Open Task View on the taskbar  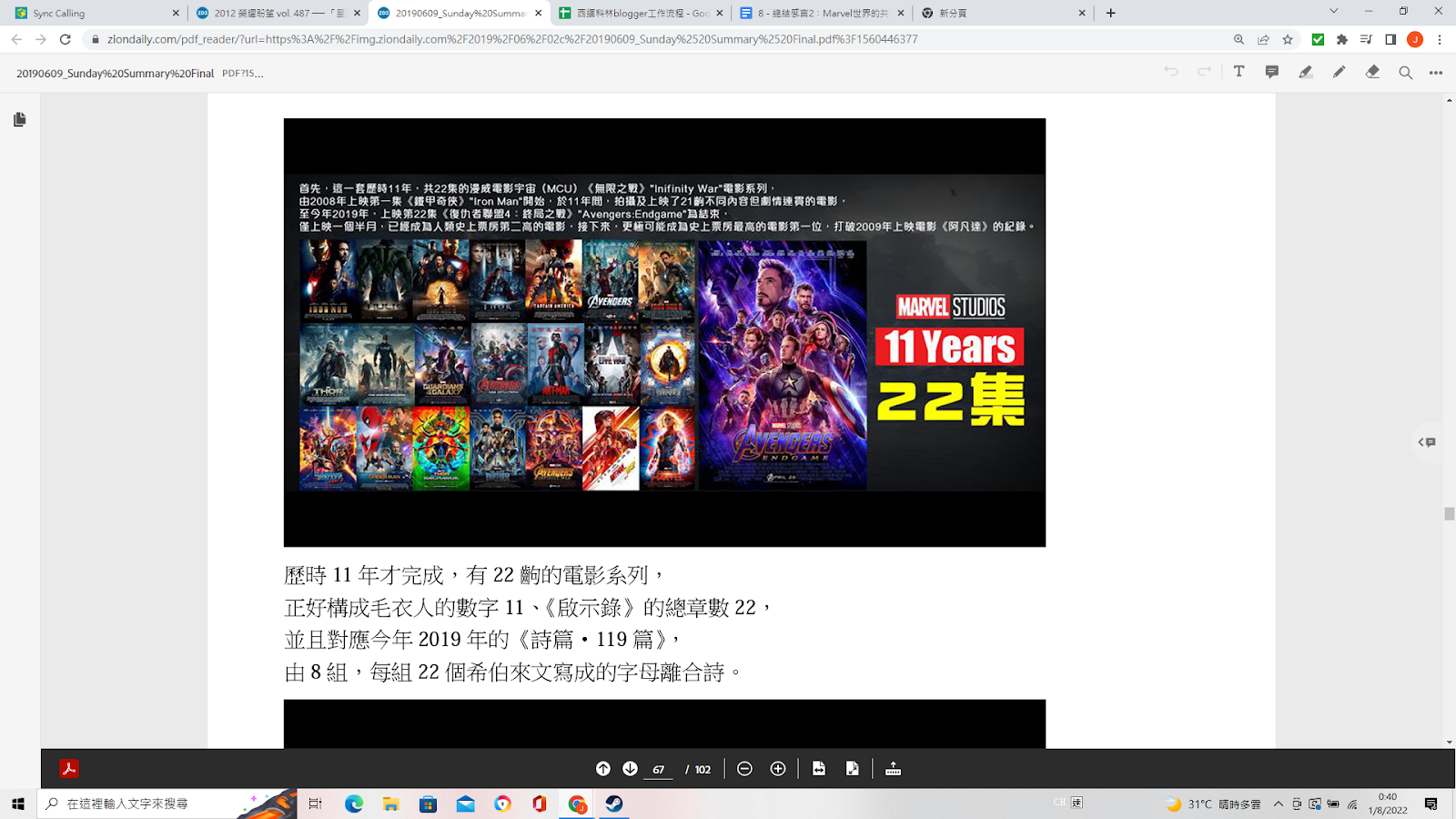click(316, 804)
